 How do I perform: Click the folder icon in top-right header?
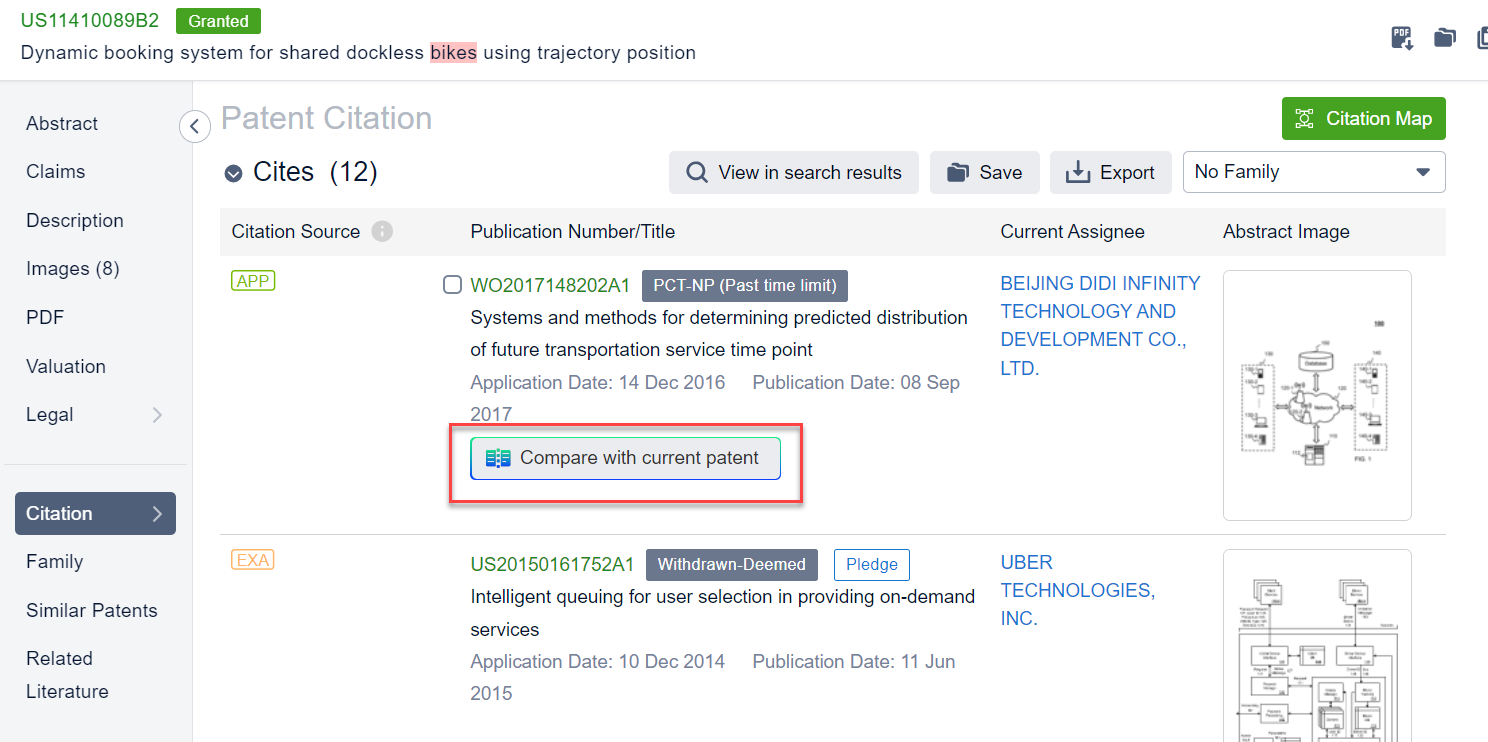(x=1444, y=38)
